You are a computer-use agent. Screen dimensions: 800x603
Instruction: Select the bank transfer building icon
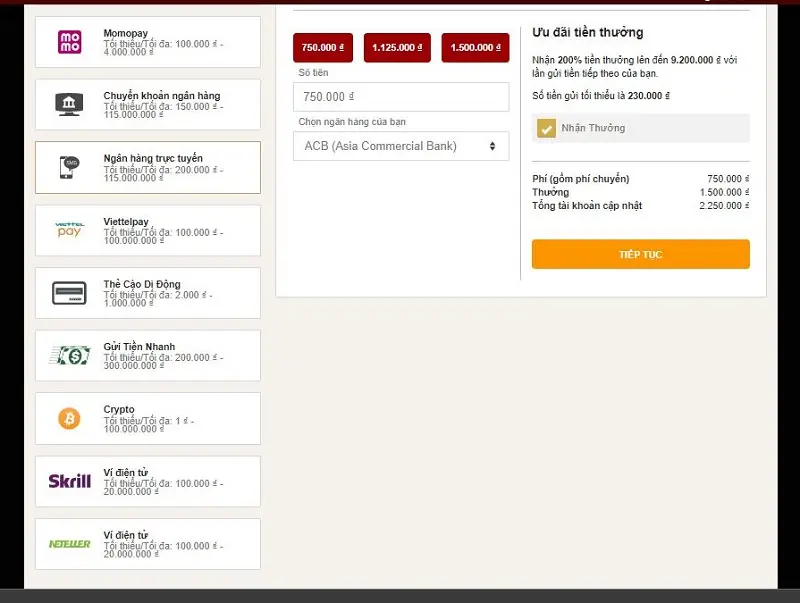[x=70, y=104]
